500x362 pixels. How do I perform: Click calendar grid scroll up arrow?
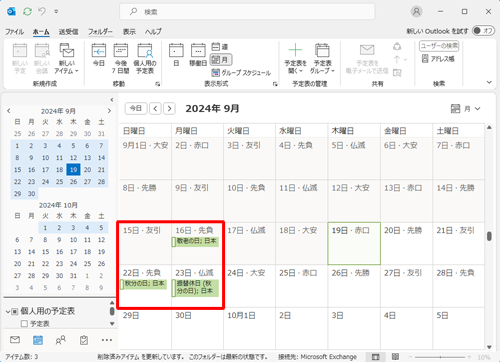coord(489,127)
